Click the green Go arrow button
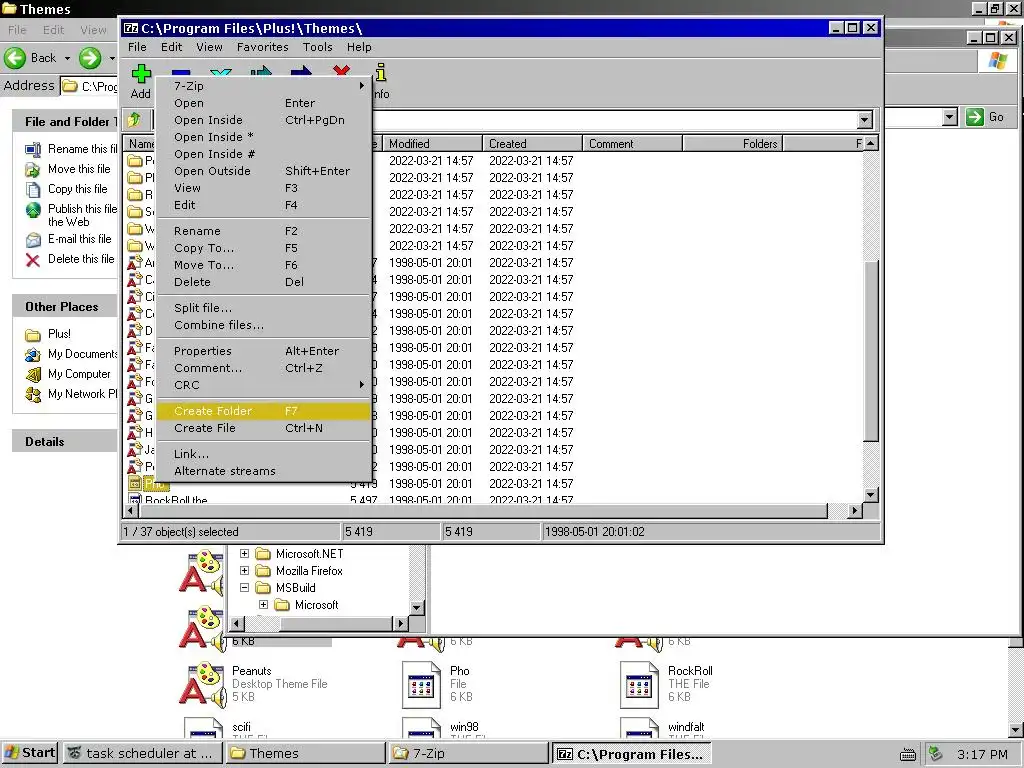Viewport: 1024px width, 768px height. pyautogui.click(x=974, y=117)
